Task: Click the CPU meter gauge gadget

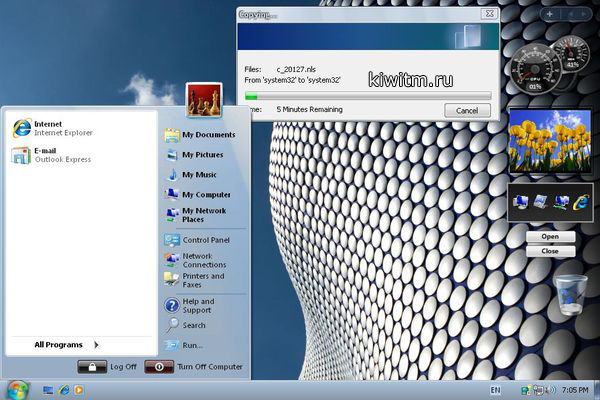Action: pos(534,70)
